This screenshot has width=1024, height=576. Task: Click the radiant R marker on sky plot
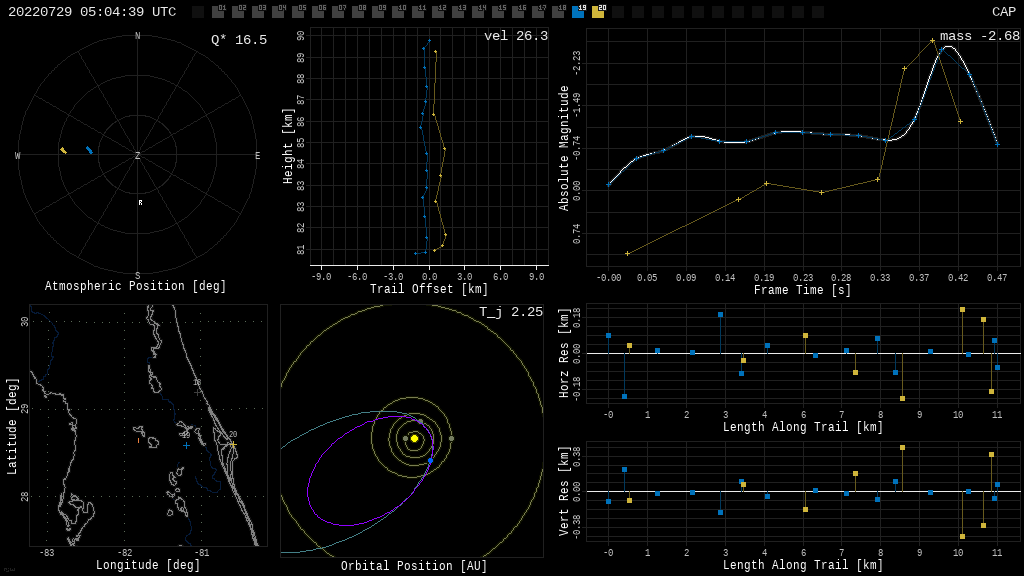(x=140, y=203)
